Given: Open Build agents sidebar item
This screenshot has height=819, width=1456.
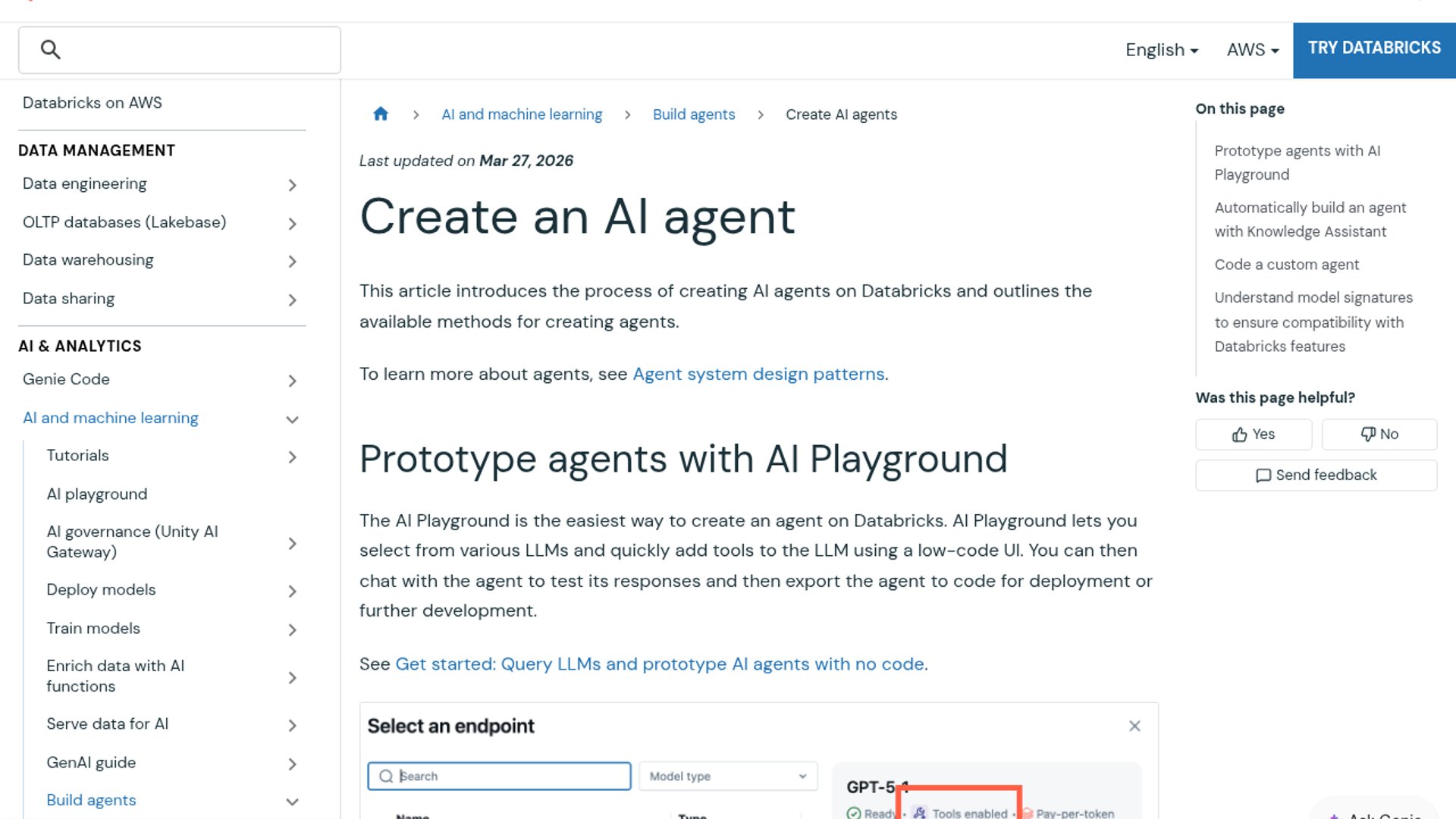Looking at the screenshot, I should [91, 800].
